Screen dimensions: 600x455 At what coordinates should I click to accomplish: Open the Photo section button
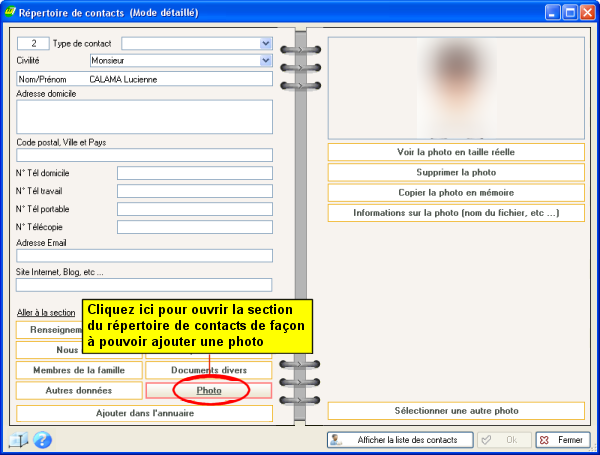[x=209, y=390]
